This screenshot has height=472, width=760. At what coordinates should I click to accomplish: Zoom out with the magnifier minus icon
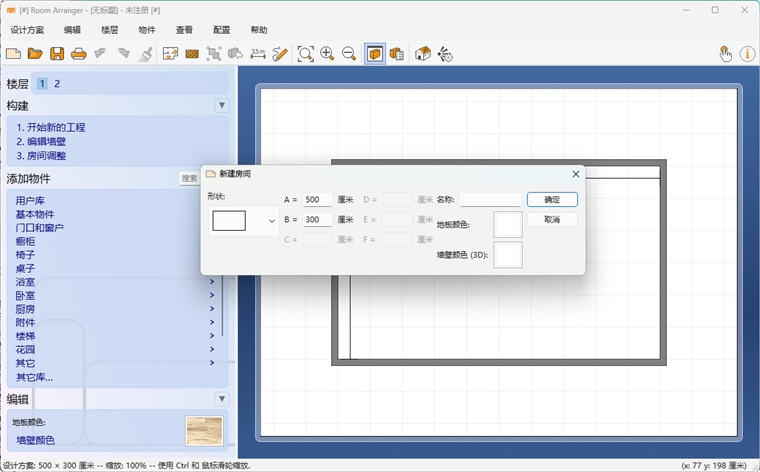tap(349, 54)
